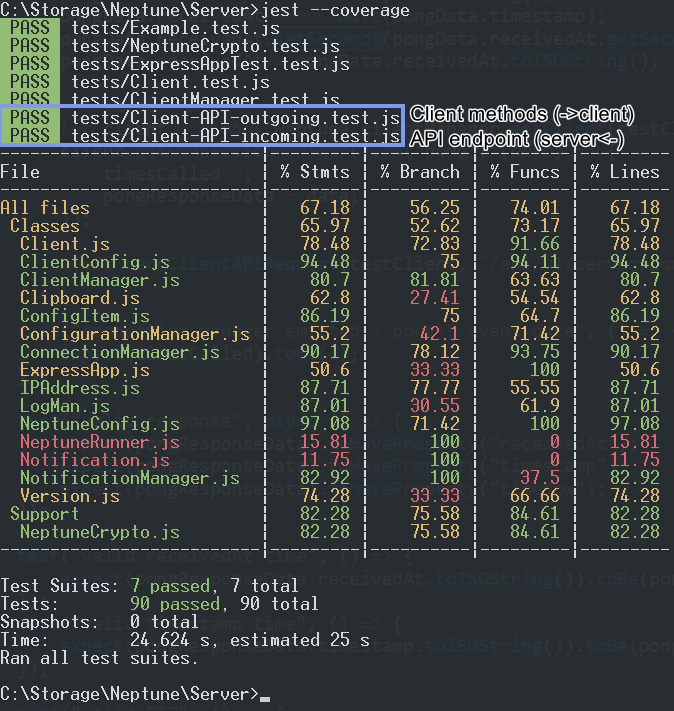The width and height of the screenshot is (674, 711).
Task: Click ConfigItem.js funcs value 64.7
Action: tap(540, 316)
